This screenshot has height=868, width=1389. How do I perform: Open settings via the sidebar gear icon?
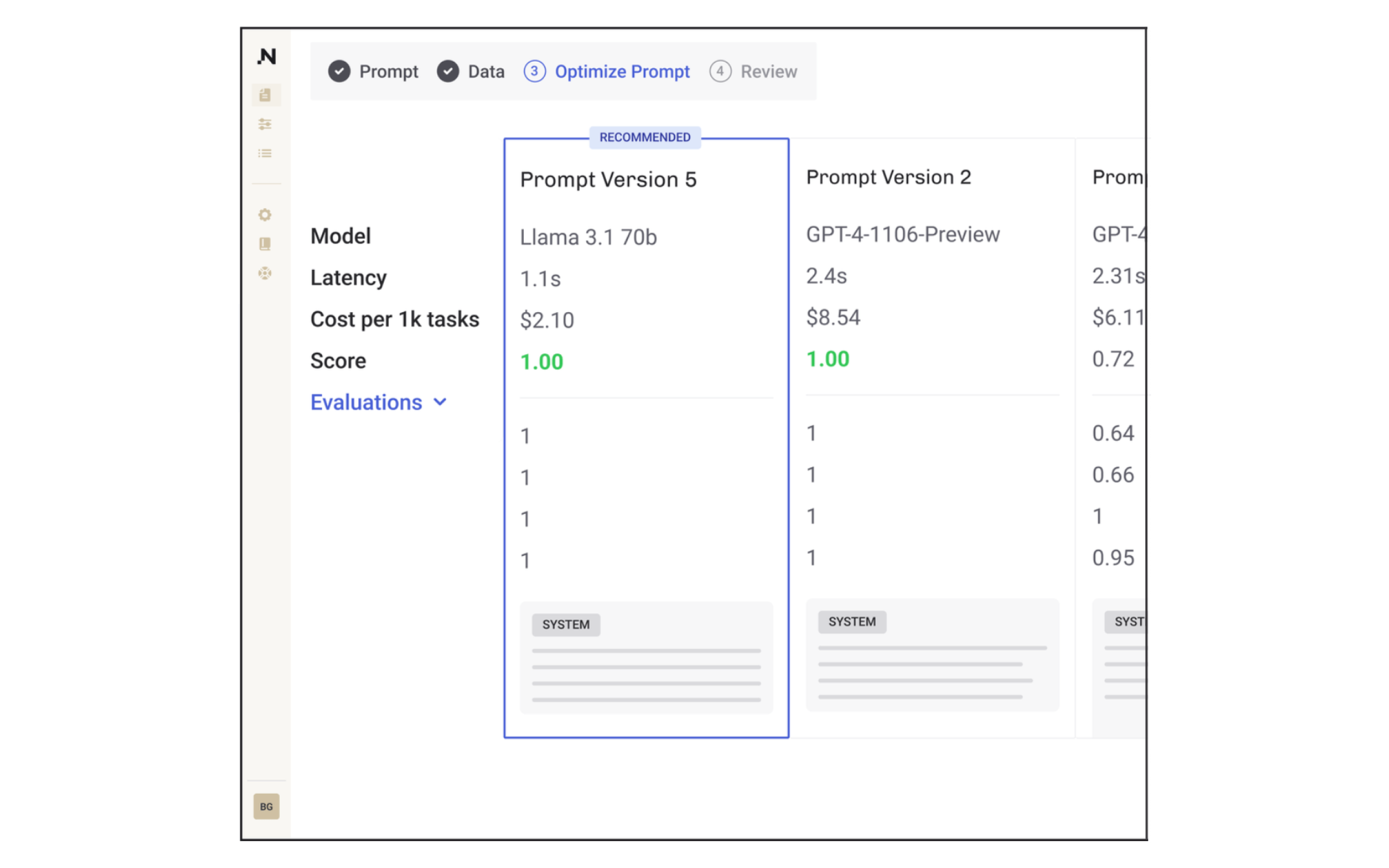tap(265, 215)
